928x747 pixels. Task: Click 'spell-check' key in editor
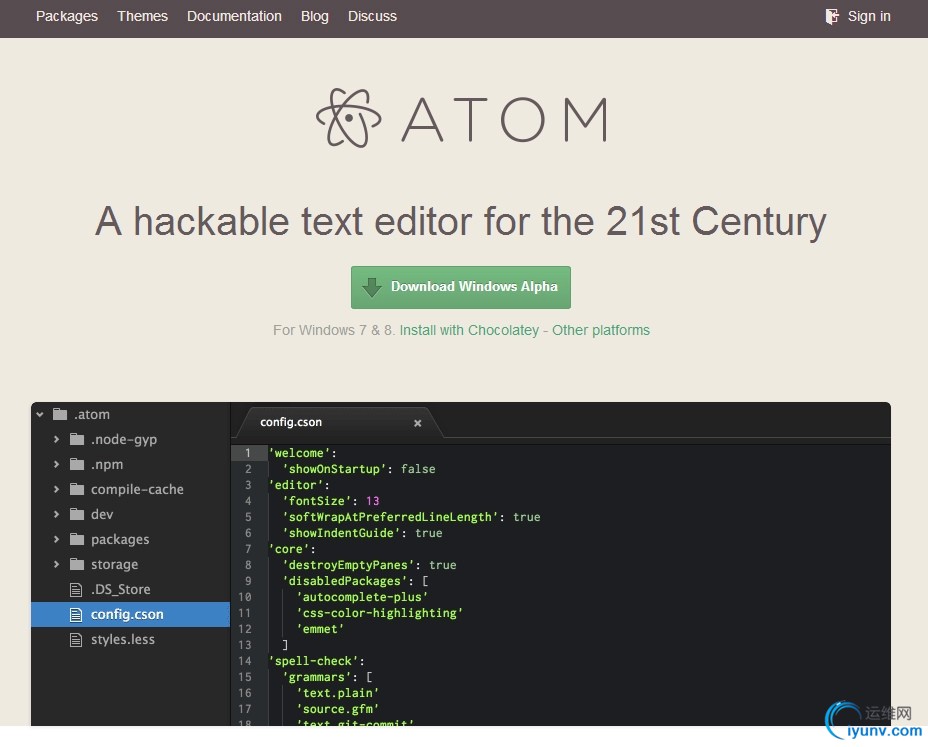point(314,661)
